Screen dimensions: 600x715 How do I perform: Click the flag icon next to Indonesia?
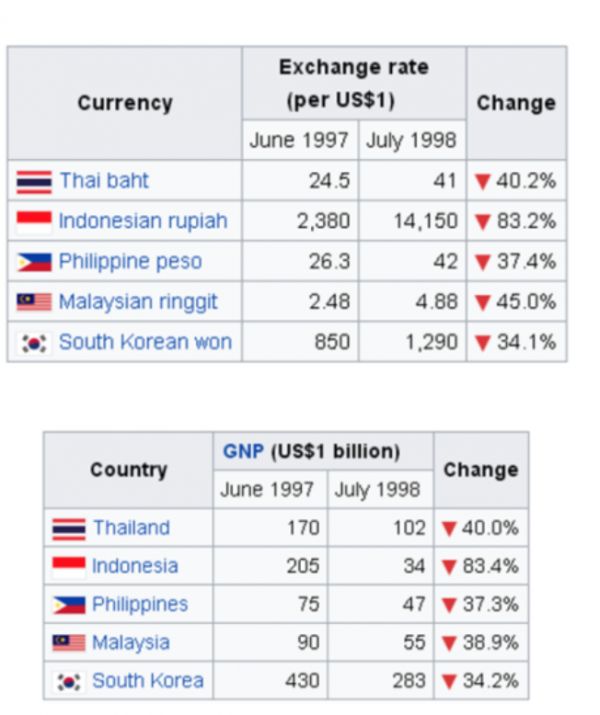[x=69, y=566]
